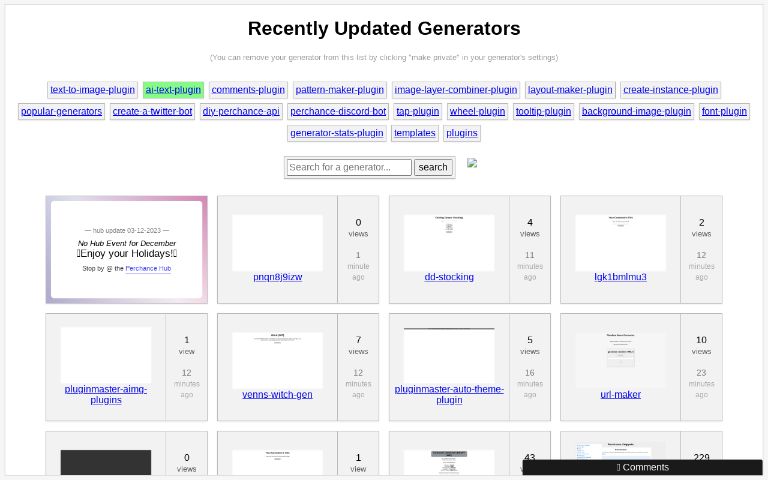Viewport: 768px width, 480px height.
Task: Open the templates link
Action: point(414,133)
